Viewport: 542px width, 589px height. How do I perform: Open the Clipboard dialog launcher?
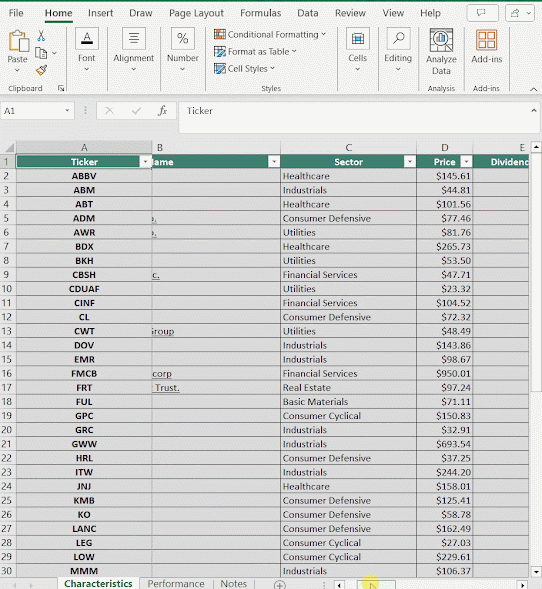61,88
